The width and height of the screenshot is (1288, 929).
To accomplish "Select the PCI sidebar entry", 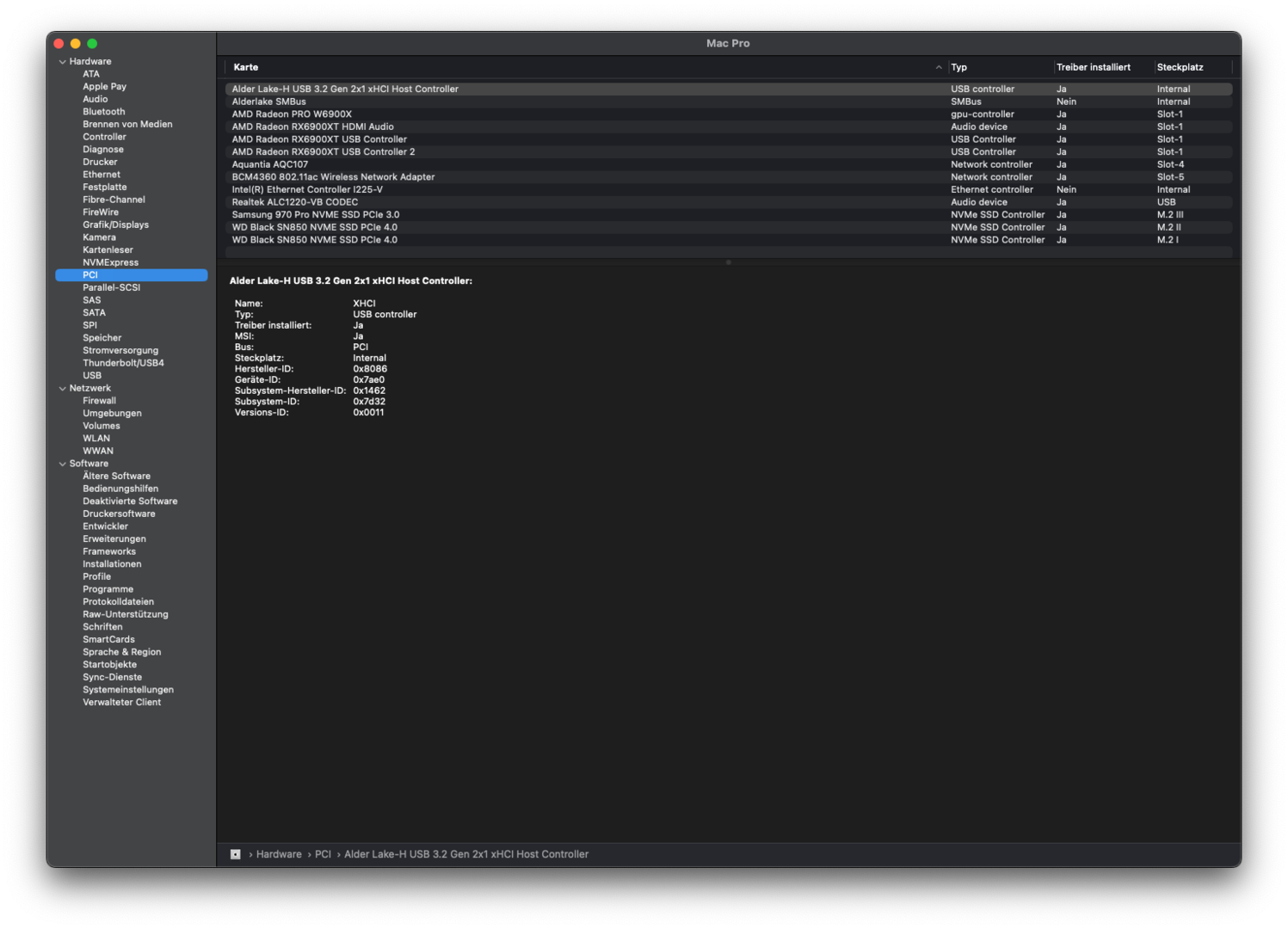I will pyautogui.click(x=132, y=275).
